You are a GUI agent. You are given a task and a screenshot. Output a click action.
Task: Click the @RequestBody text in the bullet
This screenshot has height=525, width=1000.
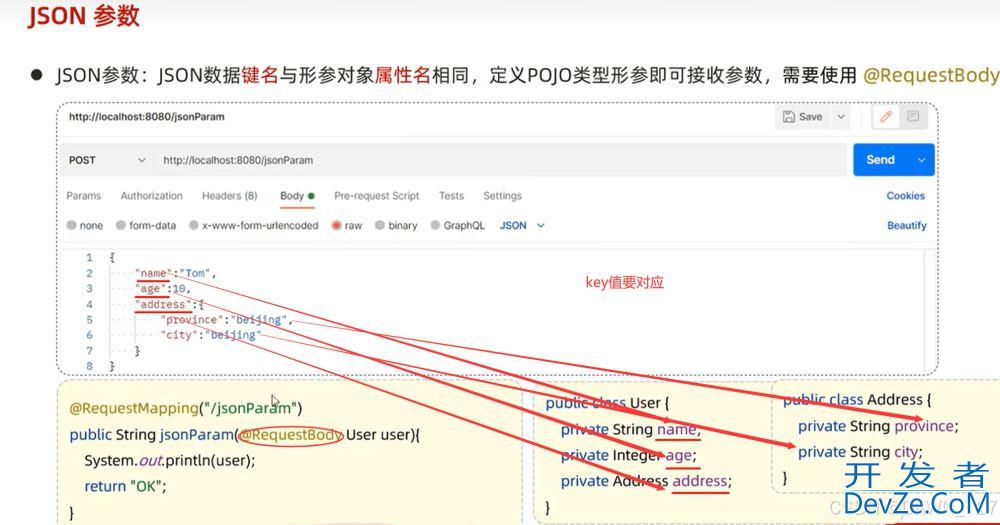[x=930, y=75]
